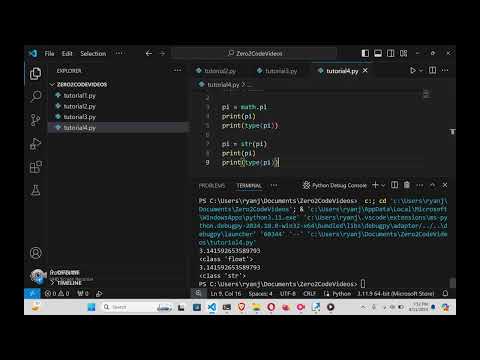Click Ln 9, Col 16 cursor position

226,294
